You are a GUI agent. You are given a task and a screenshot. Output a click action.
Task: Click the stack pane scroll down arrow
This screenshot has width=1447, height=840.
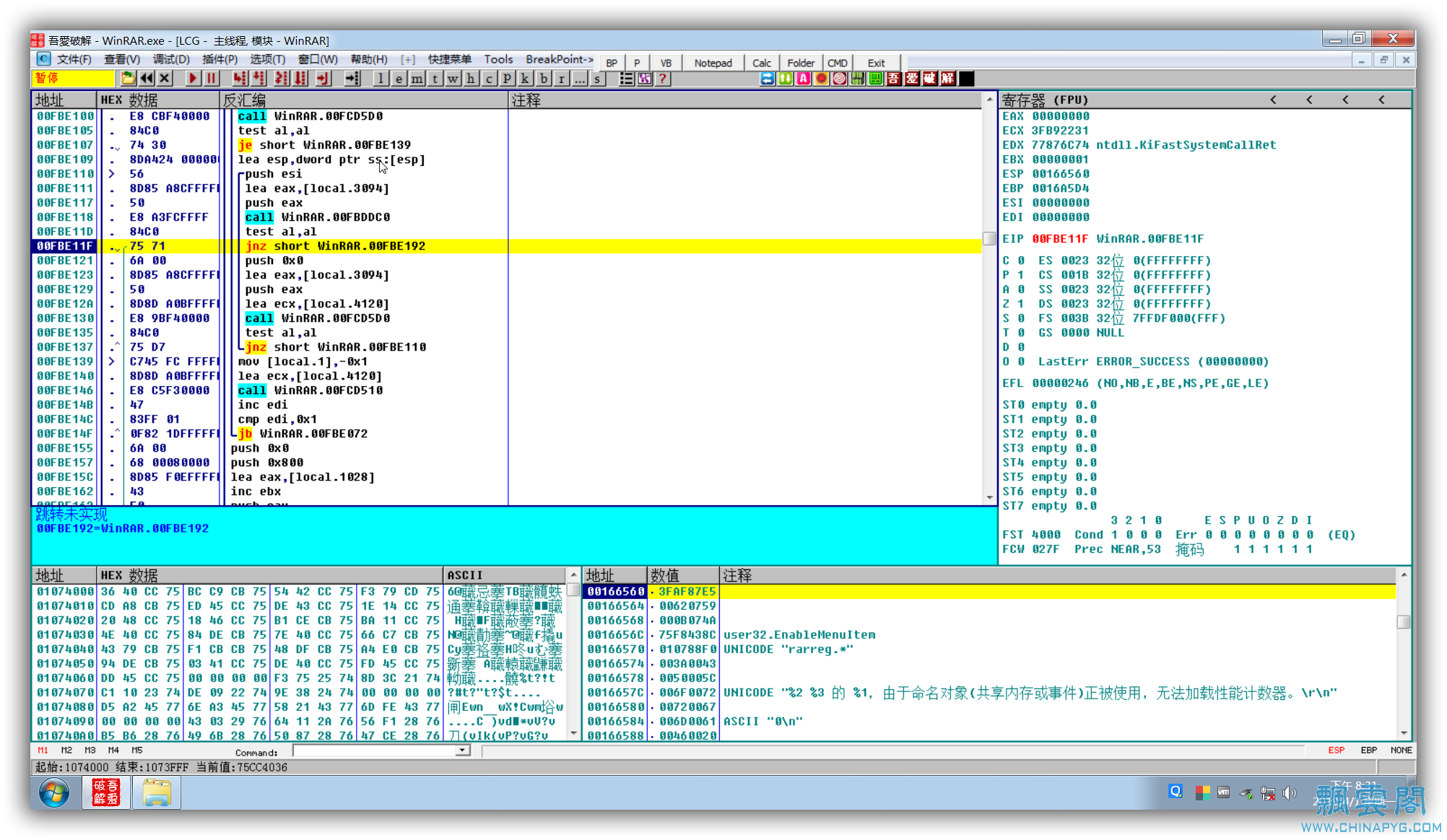coord(1404,733)
